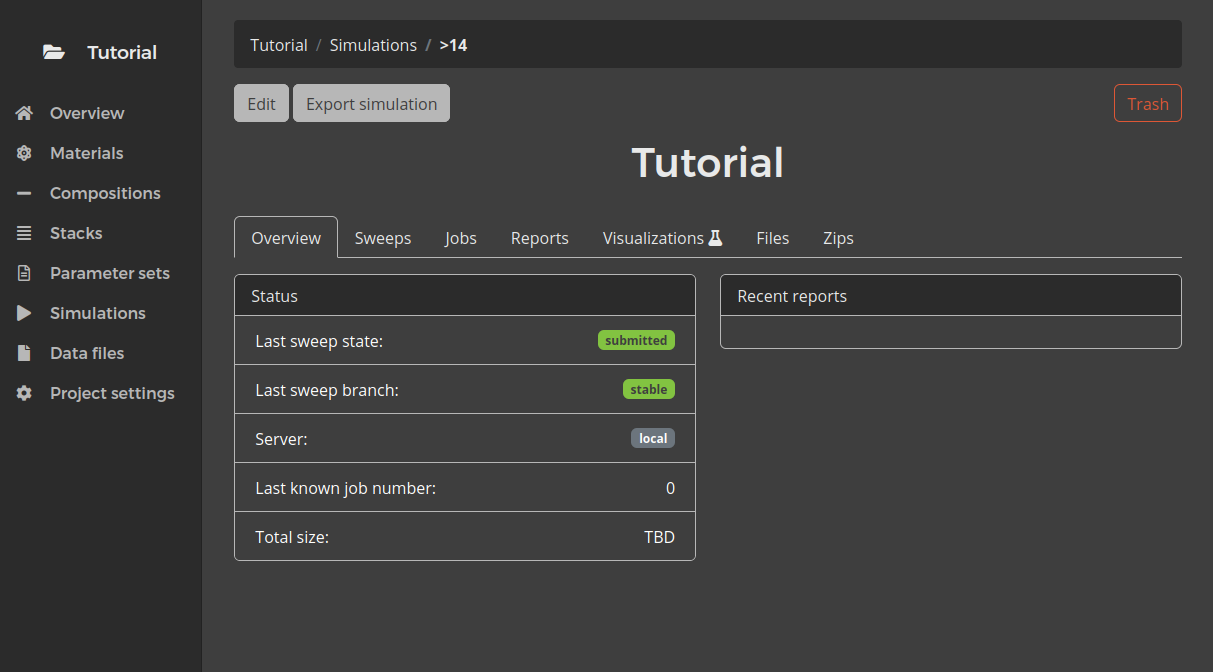Screen dimensions: 1213x672
Task: Go to the Files tab
Action: click(772, 238)
